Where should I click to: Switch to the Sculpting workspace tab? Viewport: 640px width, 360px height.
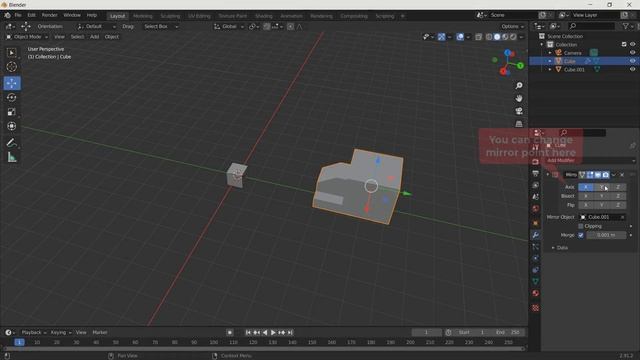[170, 16]
